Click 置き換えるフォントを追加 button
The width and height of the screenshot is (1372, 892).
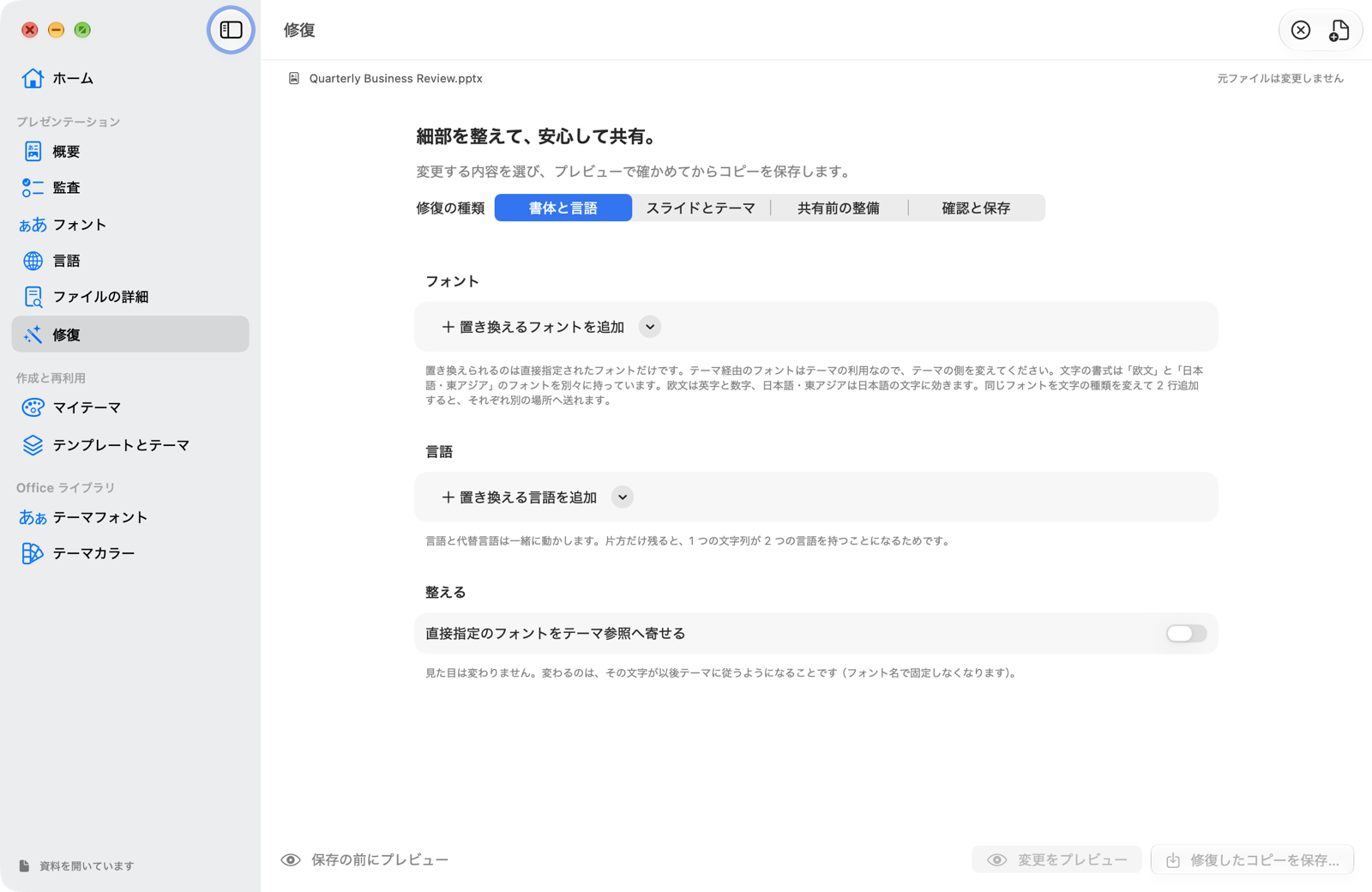(533, 327)
